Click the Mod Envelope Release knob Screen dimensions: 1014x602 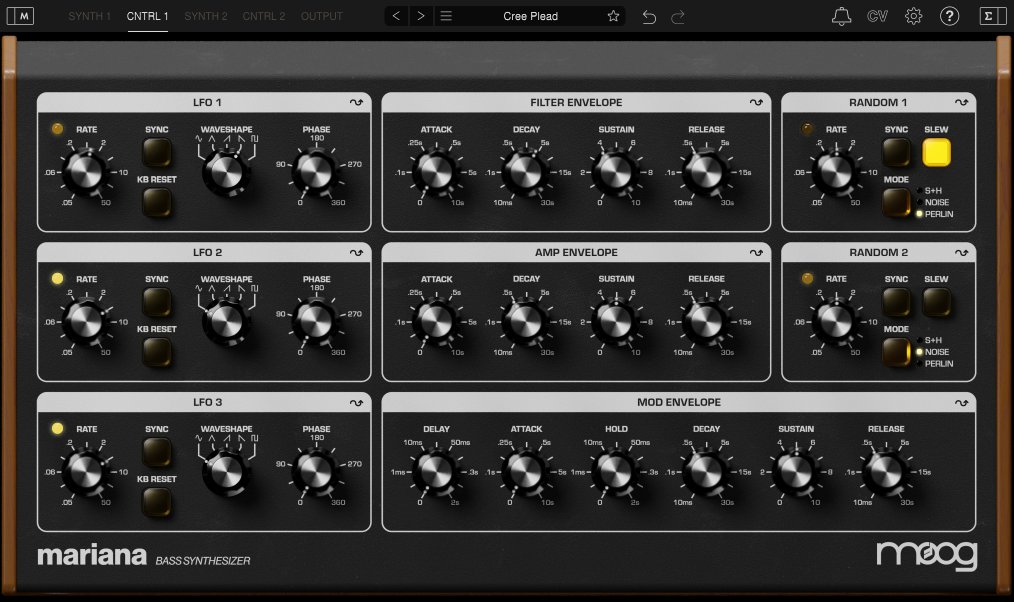tap(886, 471)
